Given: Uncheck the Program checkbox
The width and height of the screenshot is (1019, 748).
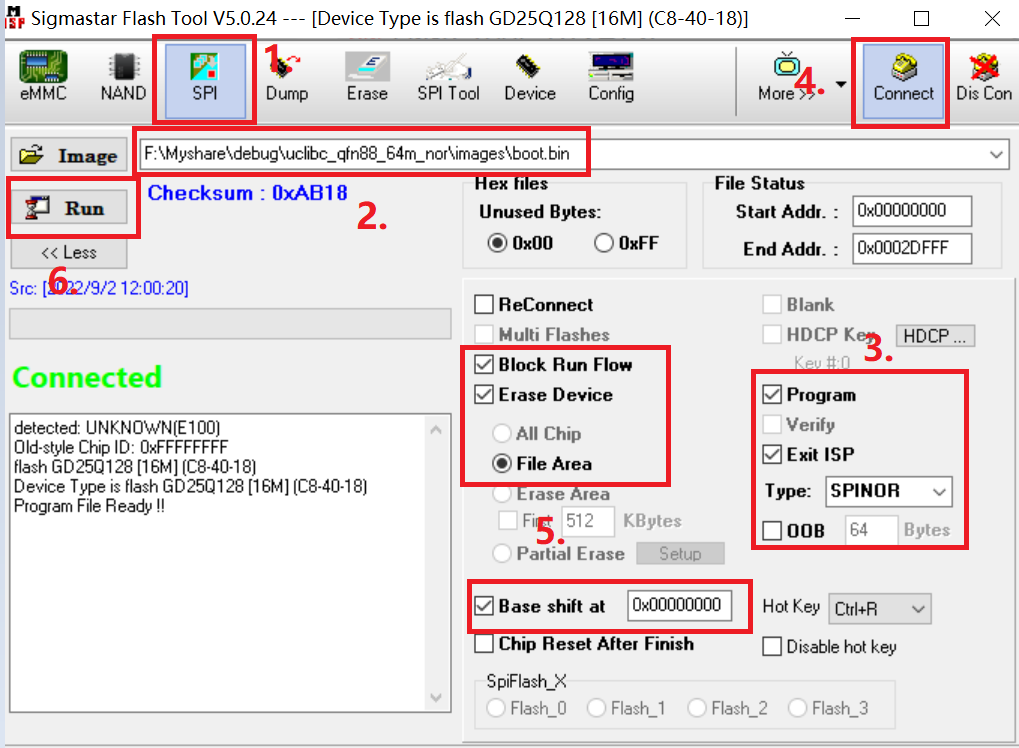Looking at the screenshot, I should pyautogui.click(x=772, y=394).
